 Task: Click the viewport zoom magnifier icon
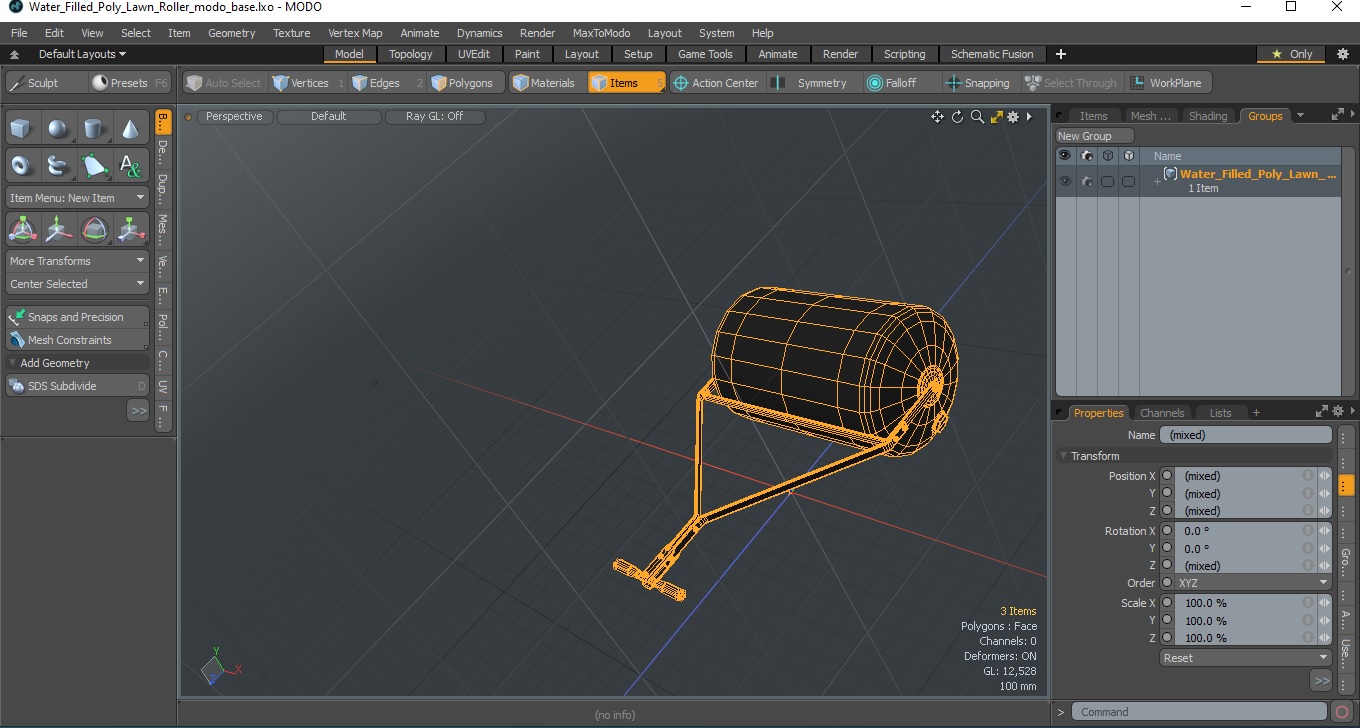coord(977,117)
